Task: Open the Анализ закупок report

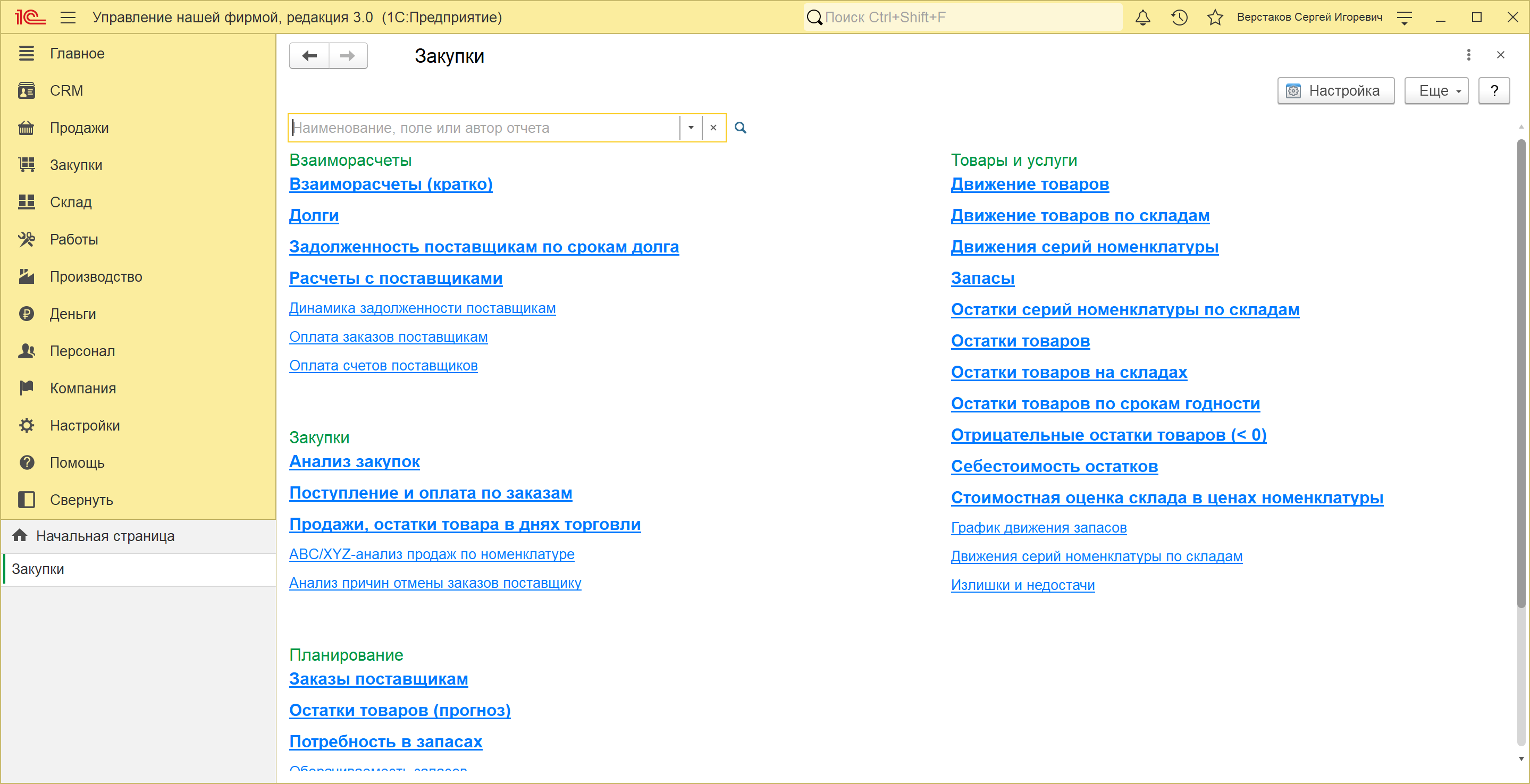Action: coord(355,461)
